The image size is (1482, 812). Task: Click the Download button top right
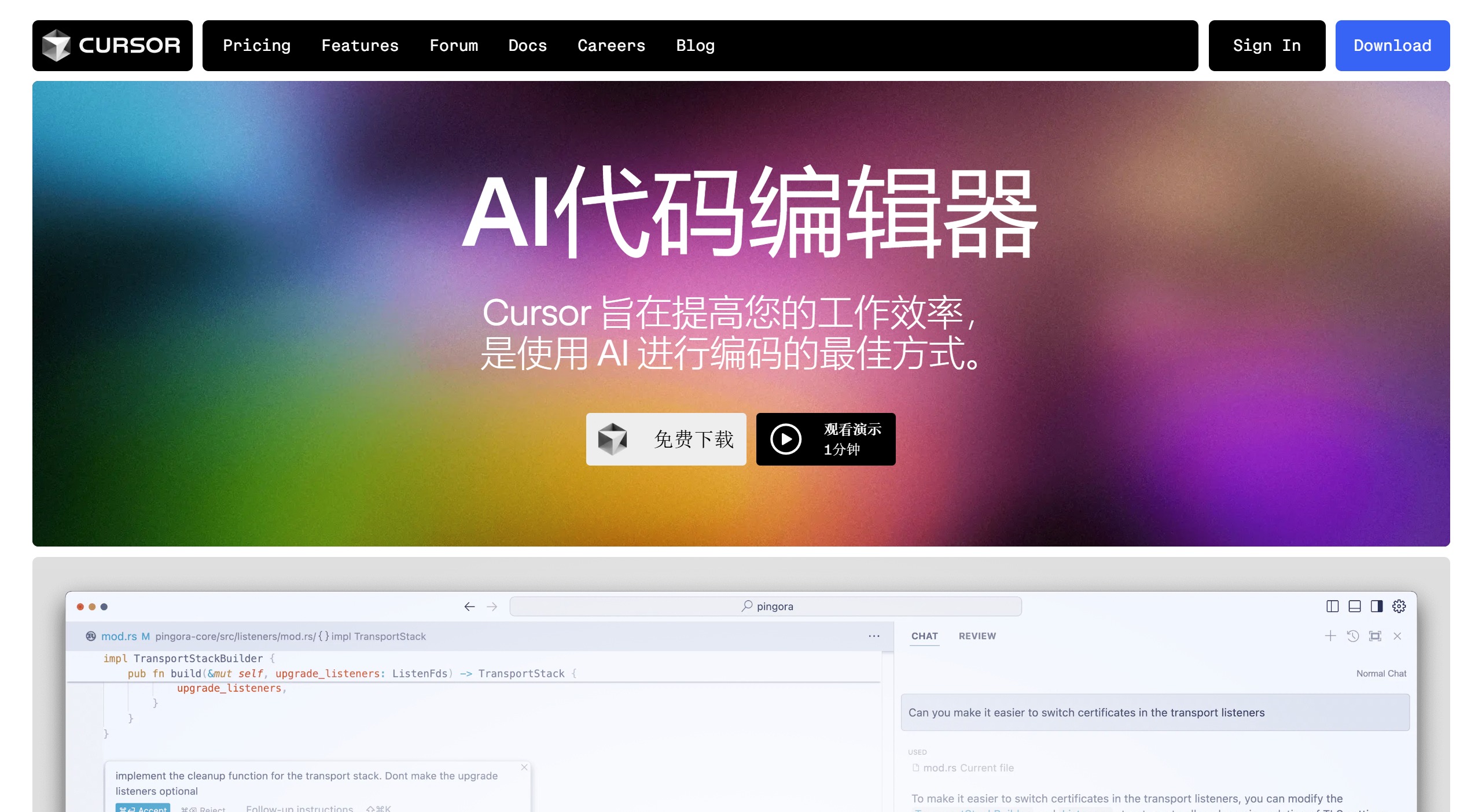1393,45
